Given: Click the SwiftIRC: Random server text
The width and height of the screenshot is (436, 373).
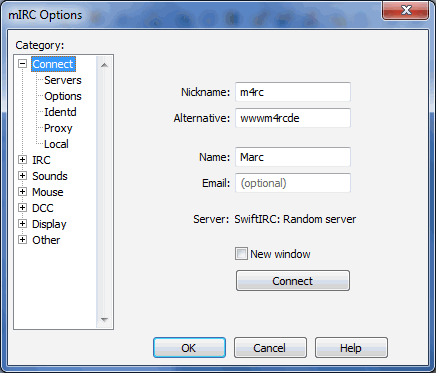Looking at the screenshot, I should pyautogui.click(x=295, y=219).
